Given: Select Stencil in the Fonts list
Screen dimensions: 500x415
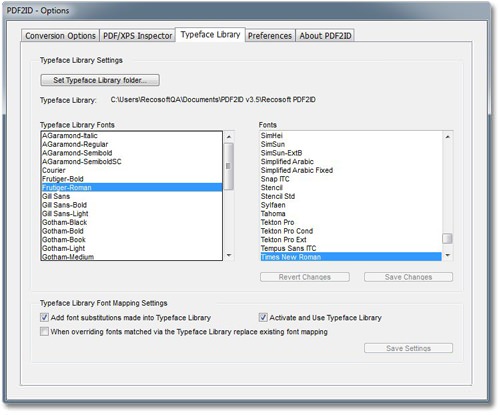Looking at the screenshot, I should 351,188.
